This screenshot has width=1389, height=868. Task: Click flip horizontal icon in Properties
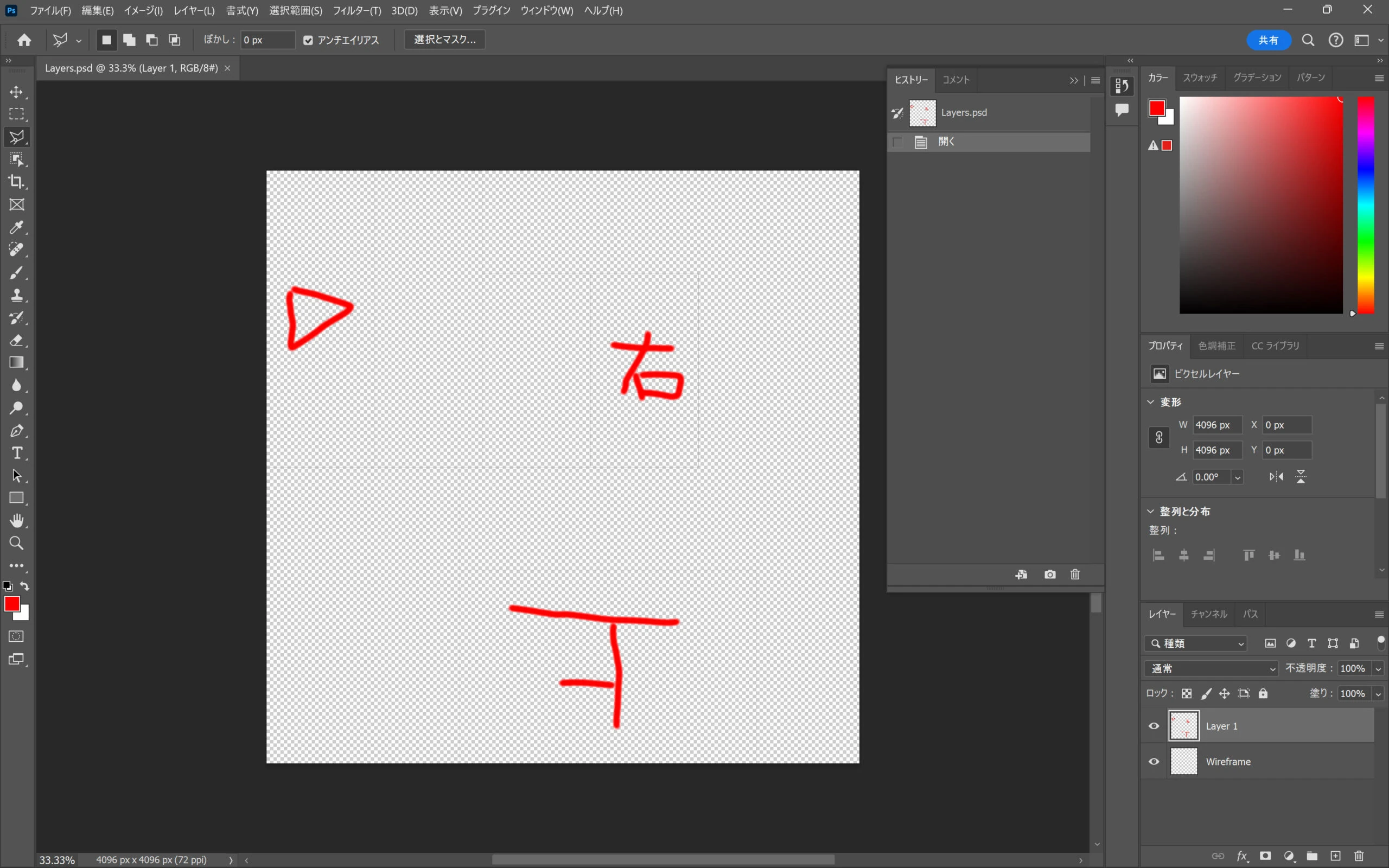pyautogui.click(x=1276, y=476)
